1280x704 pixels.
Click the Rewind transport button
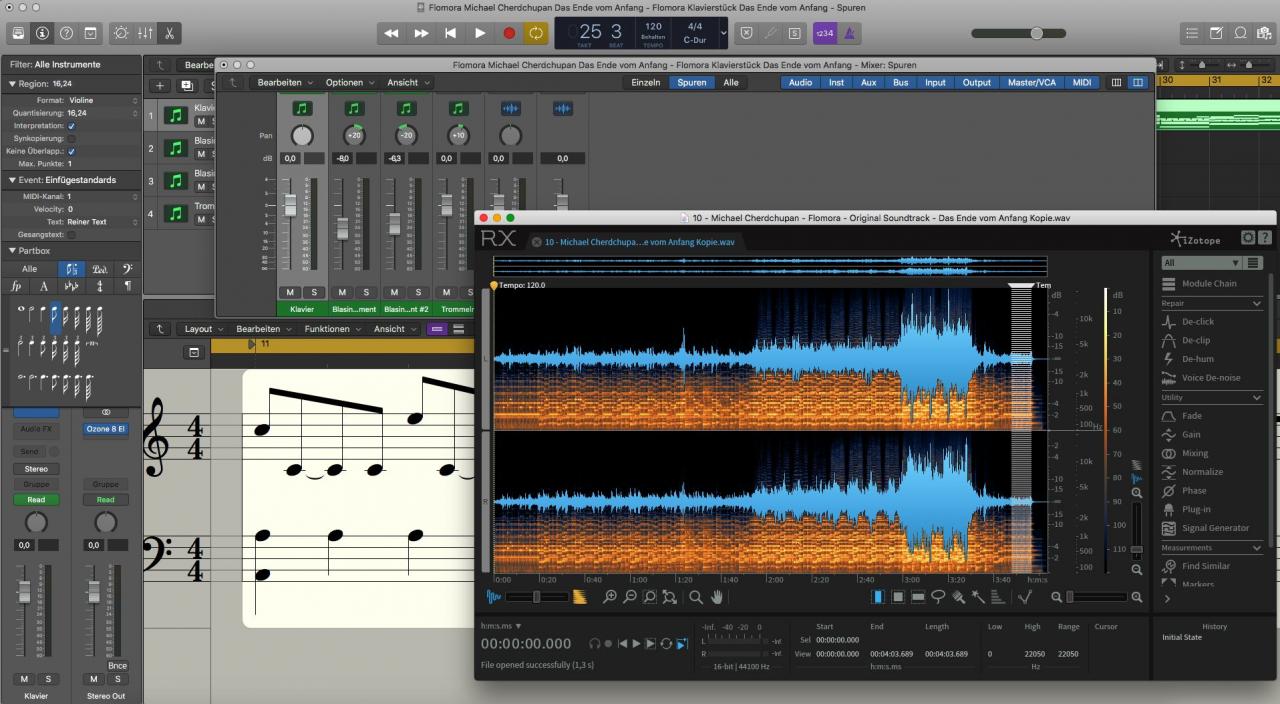[392, 33]
